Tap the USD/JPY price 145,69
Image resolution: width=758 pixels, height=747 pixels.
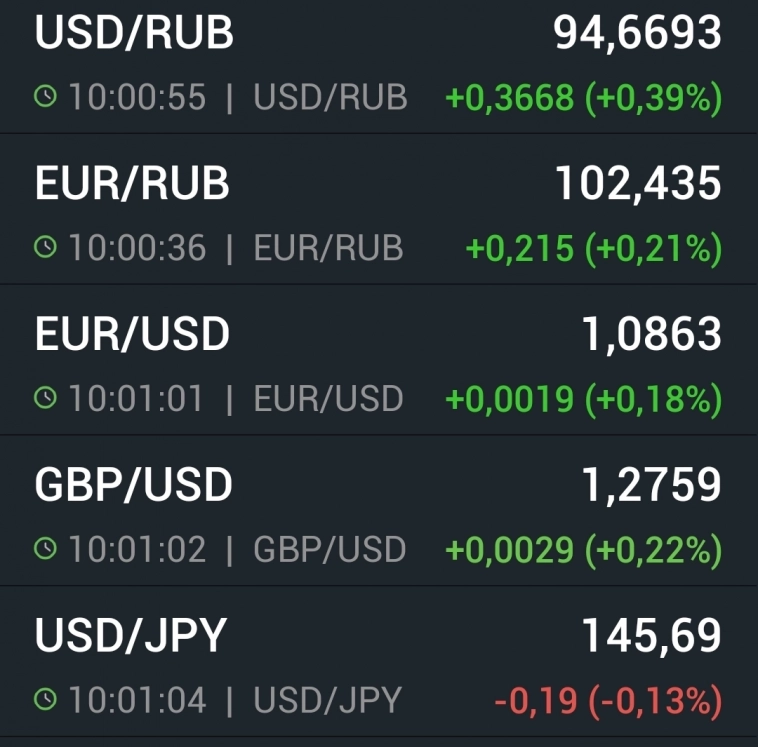651,636
